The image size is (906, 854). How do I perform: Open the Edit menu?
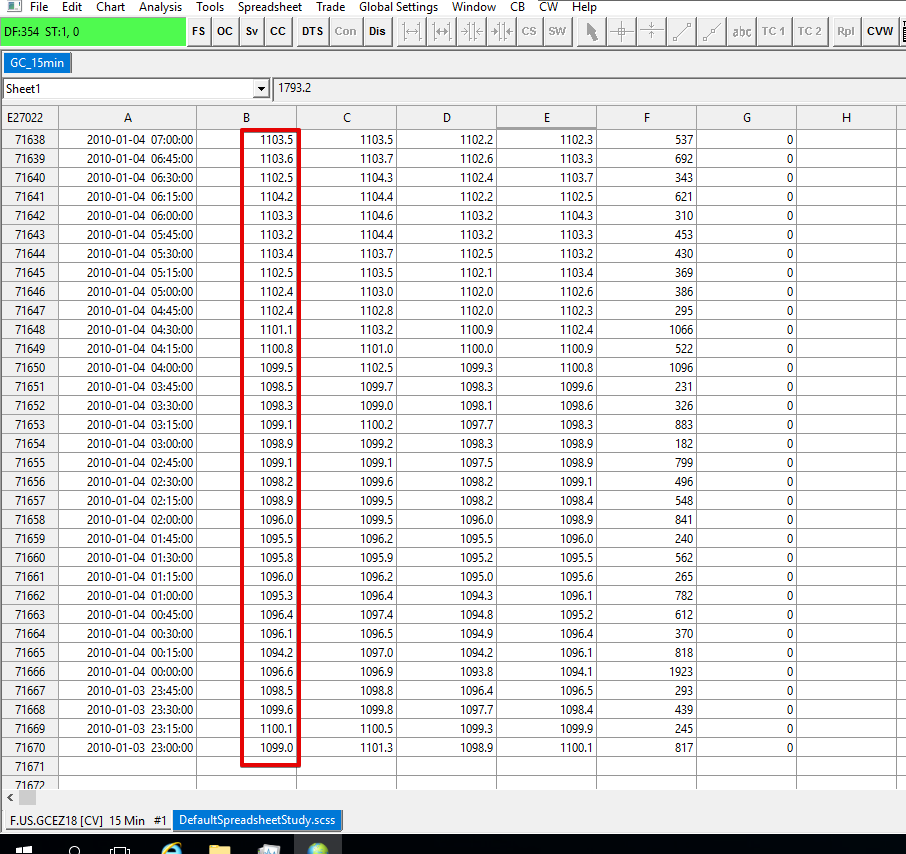pyautogui.click(x=72, y=7)
